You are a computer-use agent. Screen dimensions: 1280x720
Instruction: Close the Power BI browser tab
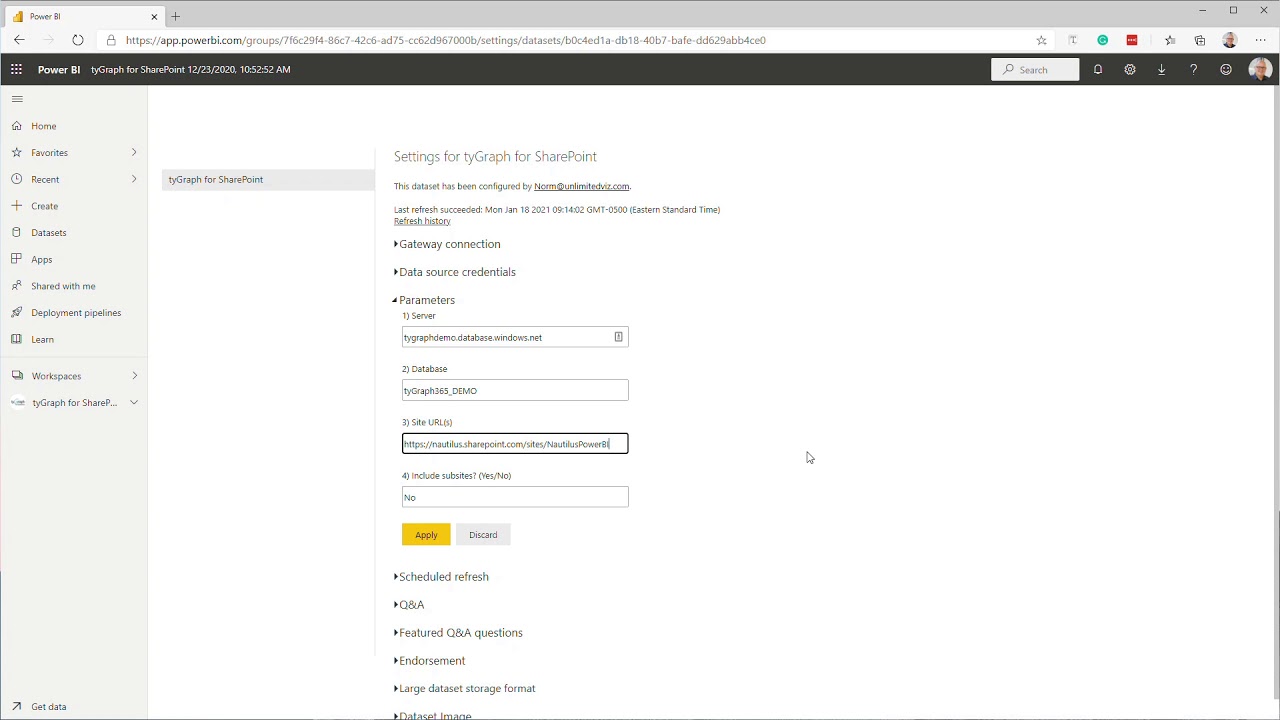click(x=154, y=16)
